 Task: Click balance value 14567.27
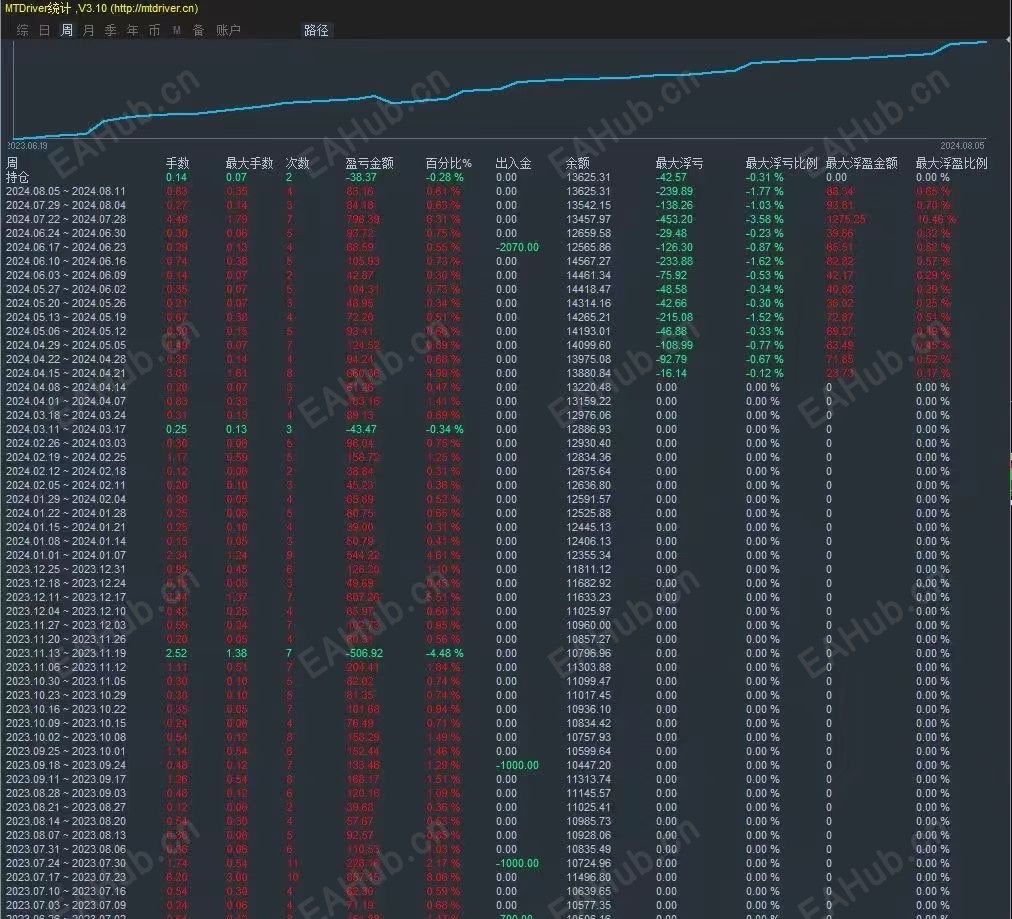pos(589,261)
